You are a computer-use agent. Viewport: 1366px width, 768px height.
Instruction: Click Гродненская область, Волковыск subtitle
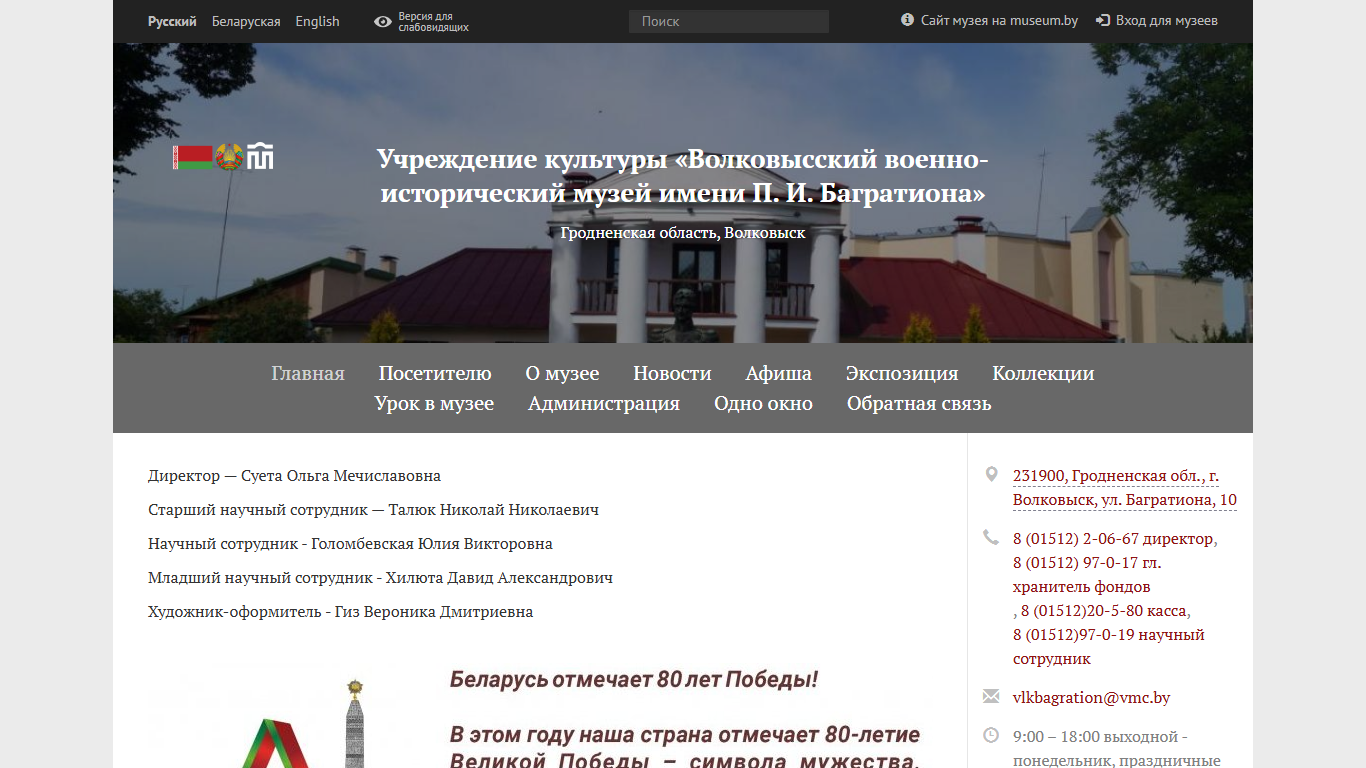tap(683, 232)
